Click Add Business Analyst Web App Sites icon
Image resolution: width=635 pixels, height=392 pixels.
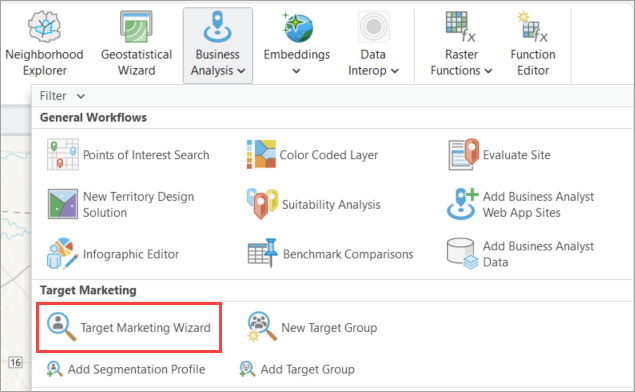[462, 204]
